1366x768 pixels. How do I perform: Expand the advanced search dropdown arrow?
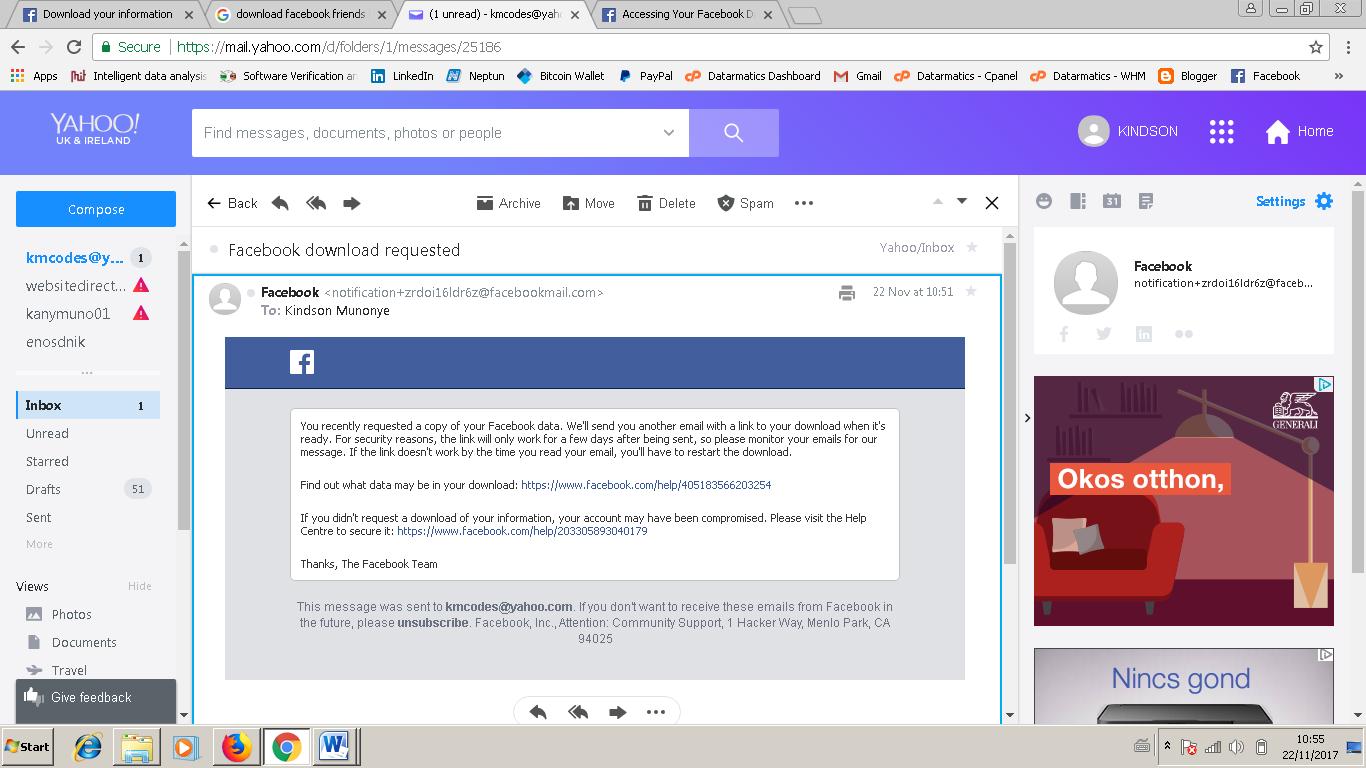pos(669,133)
